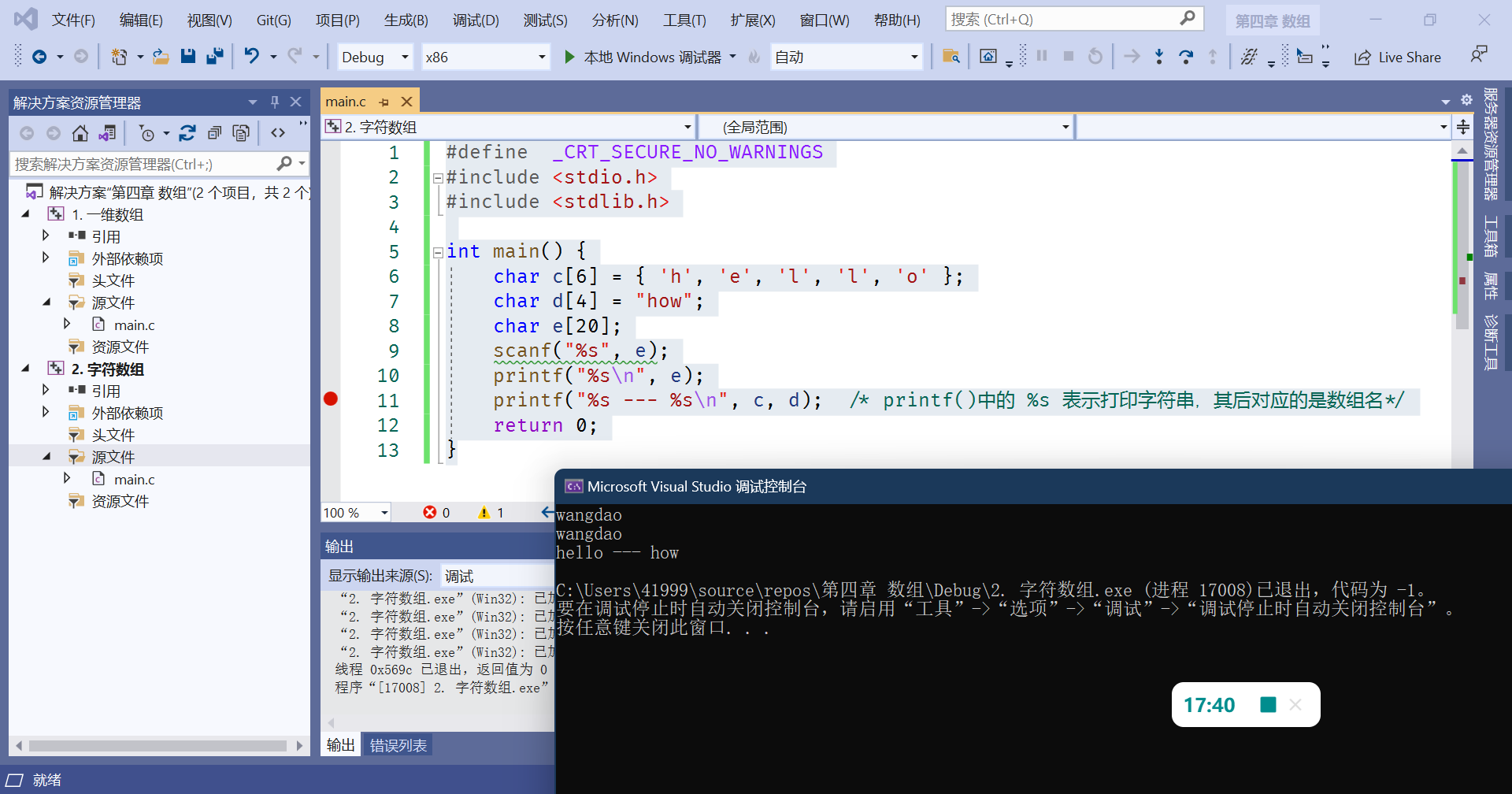Viewport: 1512px width, 794px height.
Task: Click the Step Over debug icon
Action: [x=1185, y=57]
